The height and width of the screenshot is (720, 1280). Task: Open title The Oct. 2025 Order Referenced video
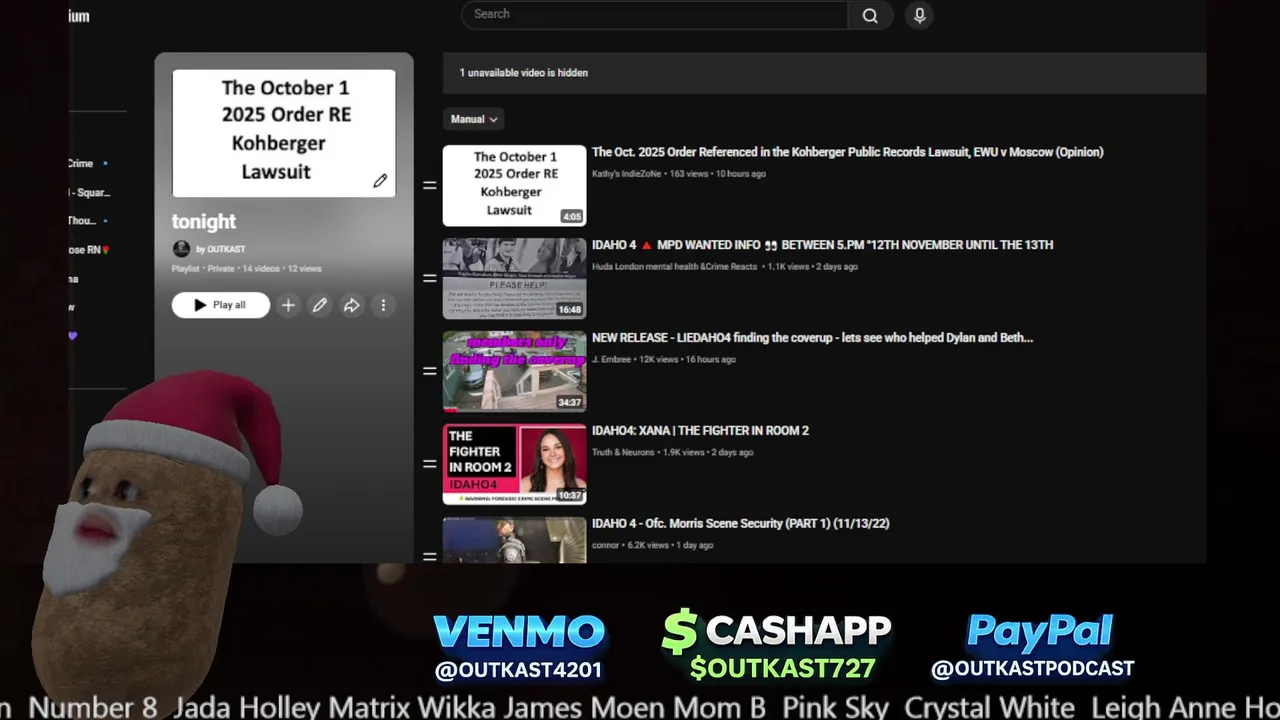[x=847, y=152]
